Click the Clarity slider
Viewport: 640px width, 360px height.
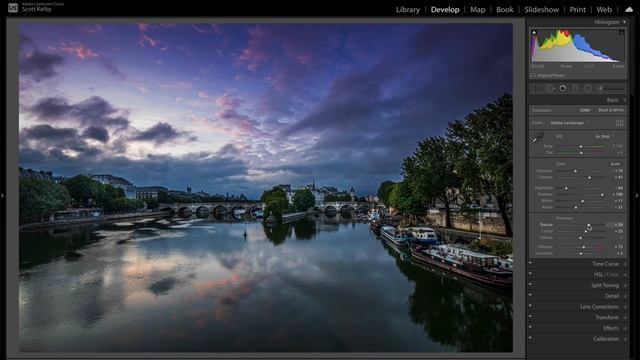581,231
